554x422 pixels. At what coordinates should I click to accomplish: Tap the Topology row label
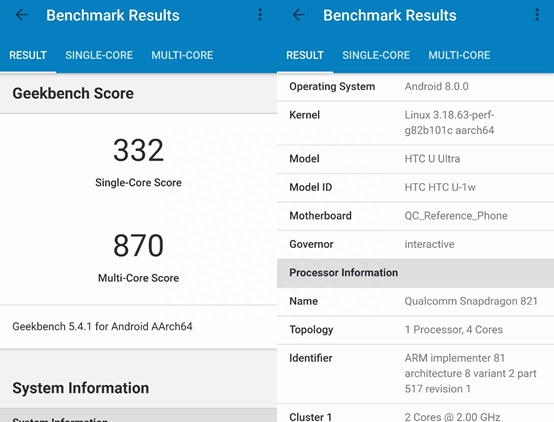[x=311, y=330]
